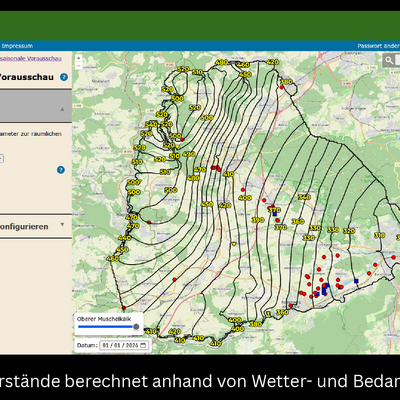Select red point on southern 360 contour
This screenshot has width=400, height=400.
point(290,305)
